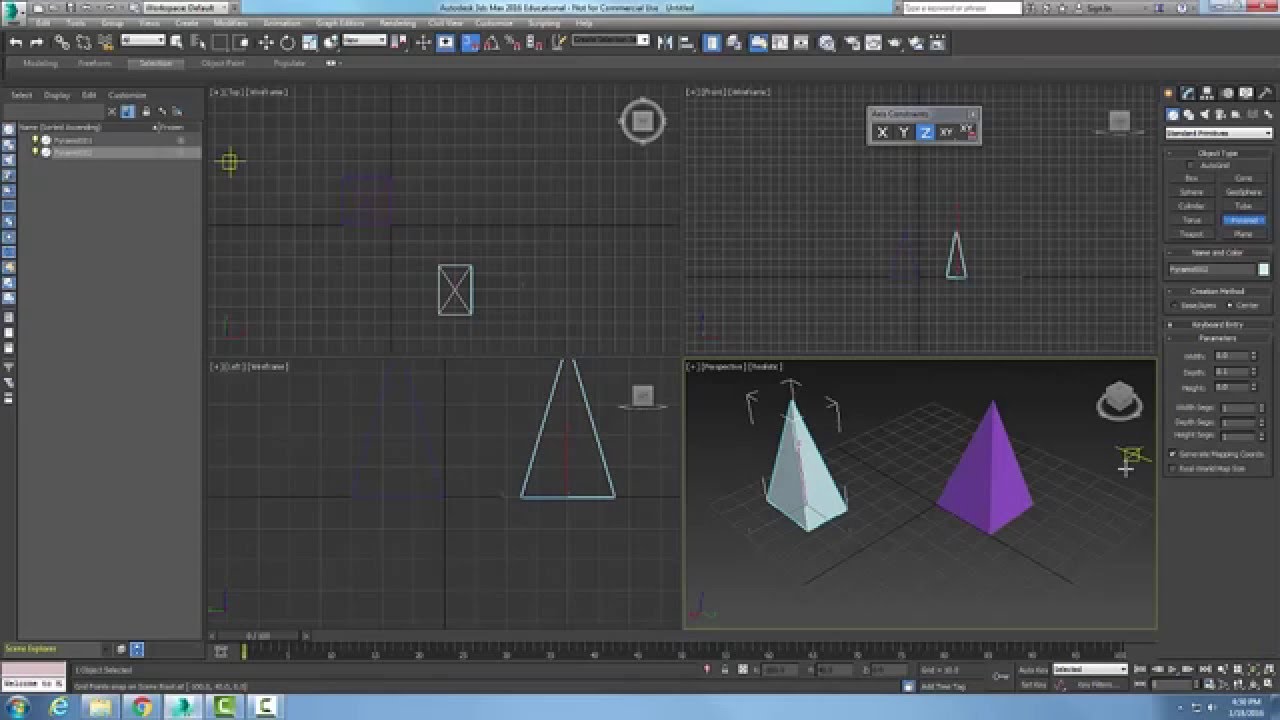The height and width of the screenshot is (720, 1280).
Task: Enable Real-World Map Size checkbox
Action: pos(1172,468)
